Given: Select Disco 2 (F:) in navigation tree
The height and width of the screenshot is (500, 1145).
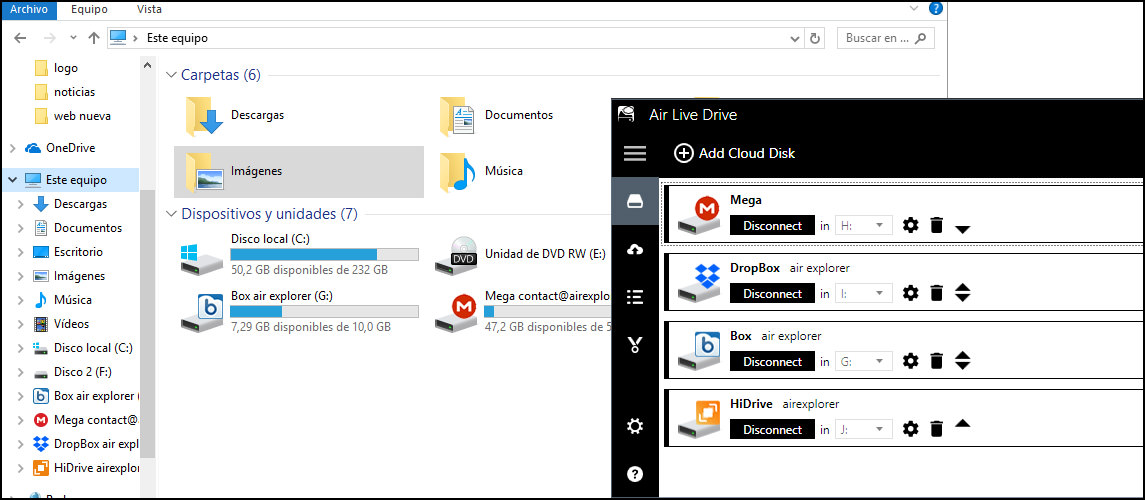Looking at the screenshot, I should tap(82, 372).
